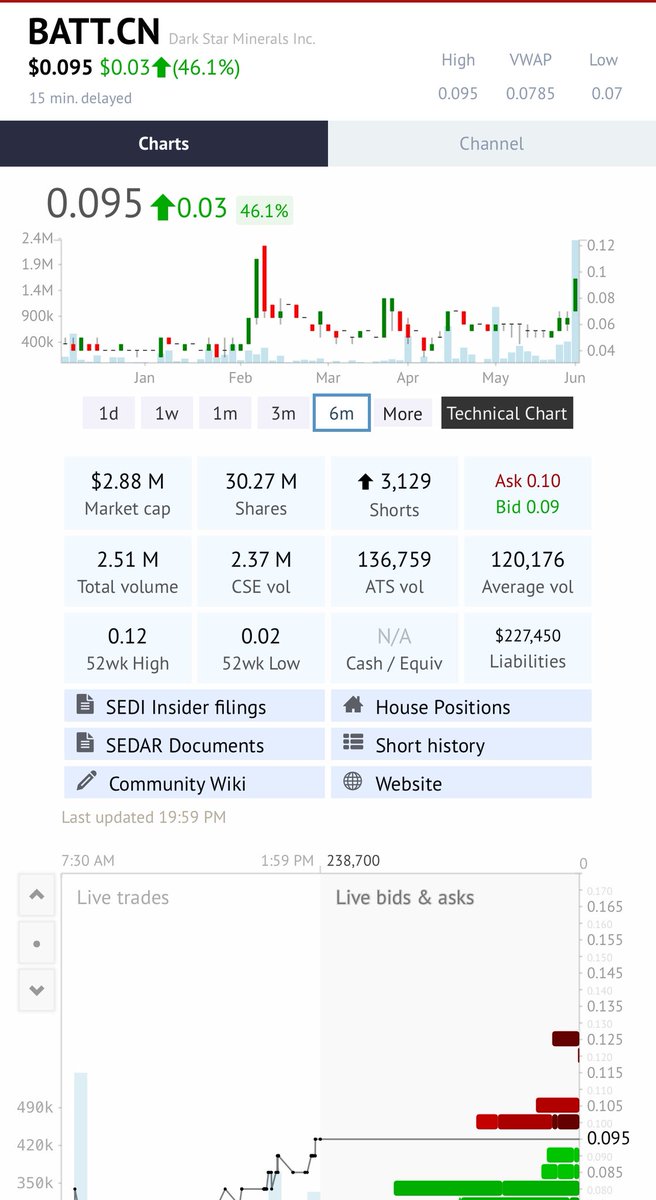
Task: Click the ATS vol 136,759 tile
Action: (x=394, y=572)
